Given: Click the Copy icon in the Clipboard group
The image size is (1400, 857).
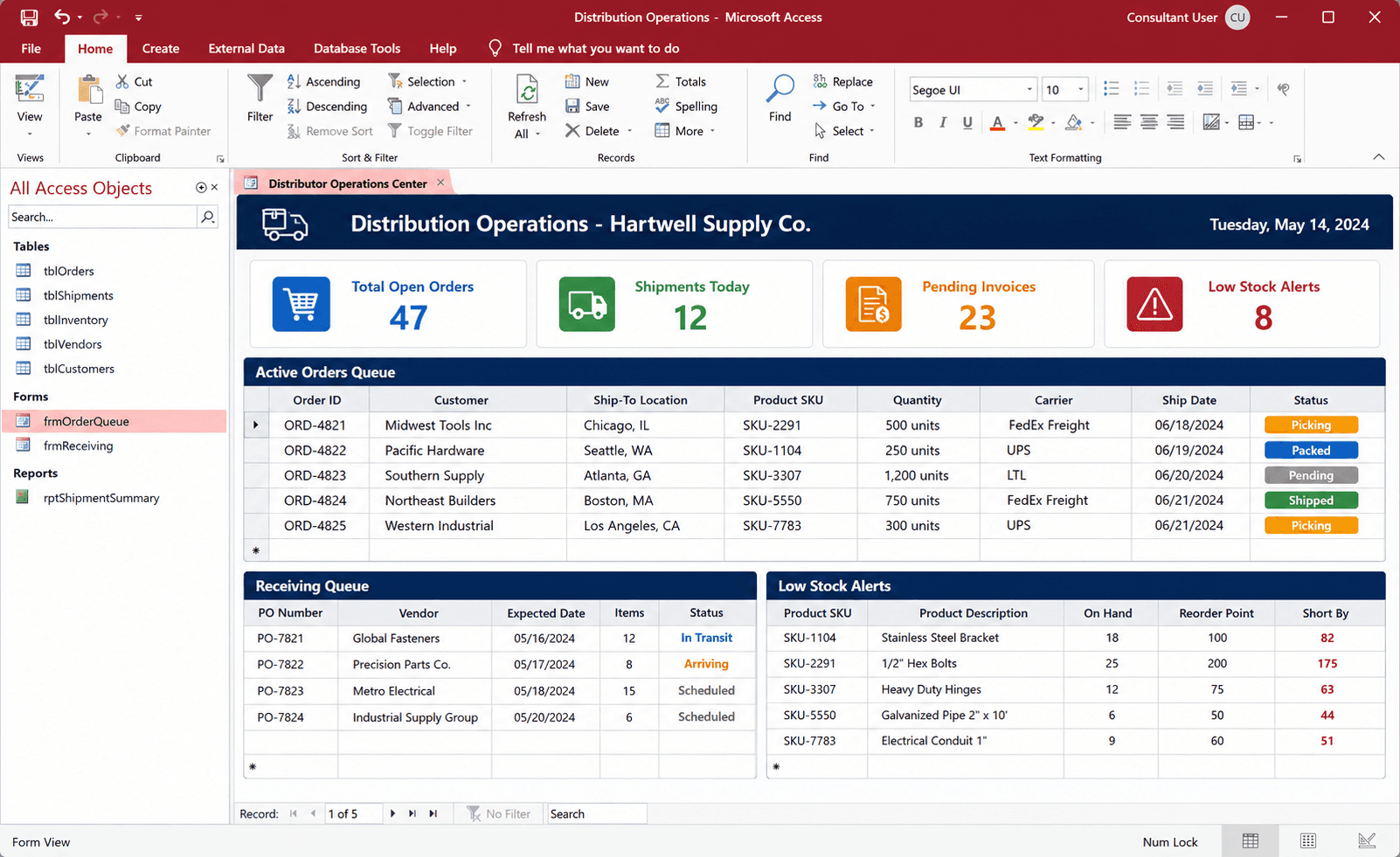Looking at the screenshot, I should [x=122, y=106].
